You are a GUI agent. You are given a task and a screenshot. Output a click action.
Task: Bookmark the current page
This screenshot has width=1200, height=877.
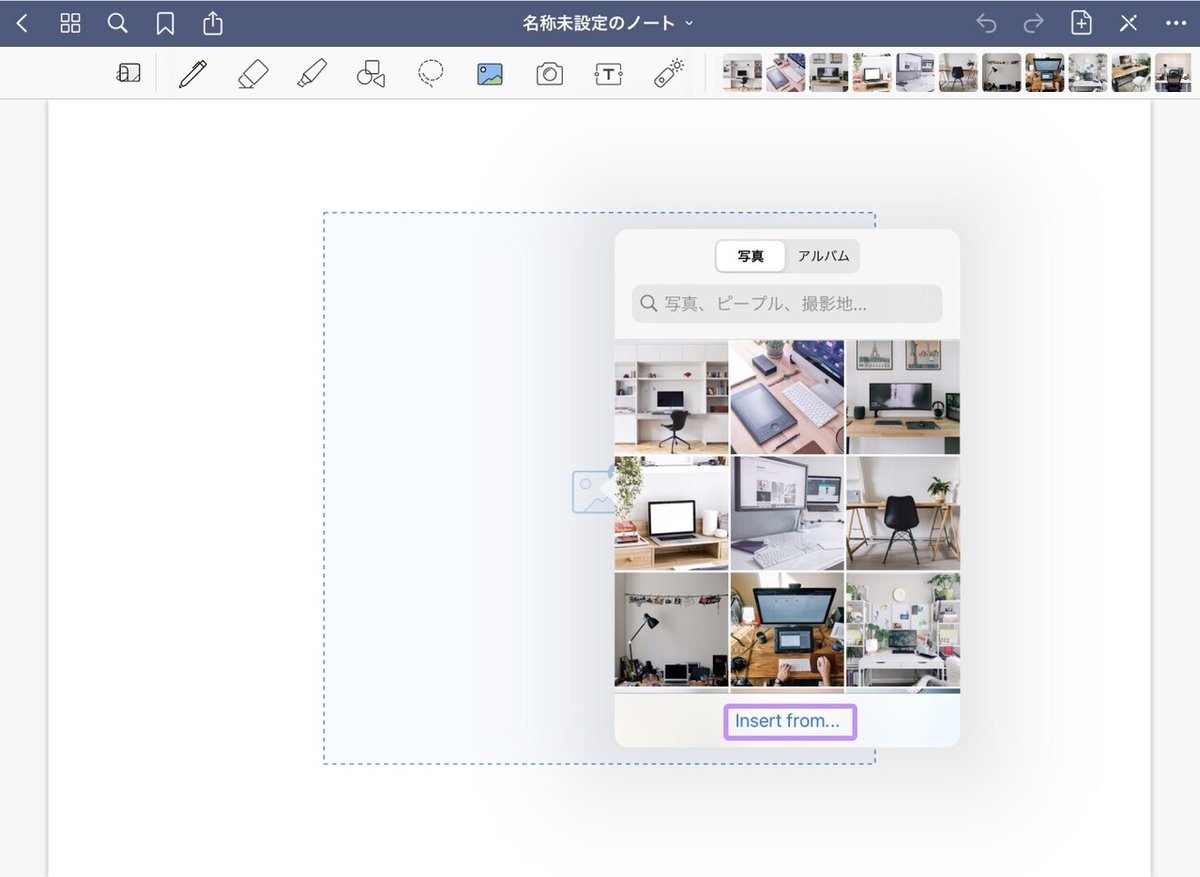[x=165, y=24]
